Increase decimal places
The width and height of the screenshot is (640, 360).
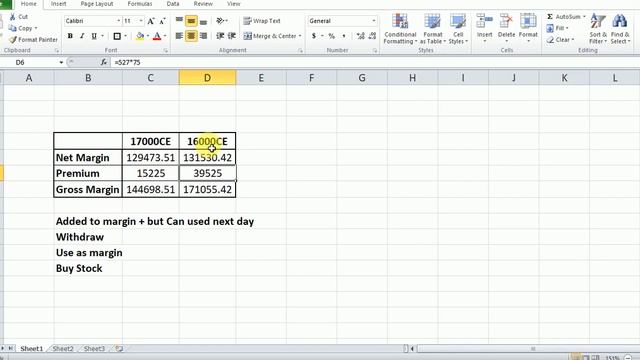click(x=360, y=36)
